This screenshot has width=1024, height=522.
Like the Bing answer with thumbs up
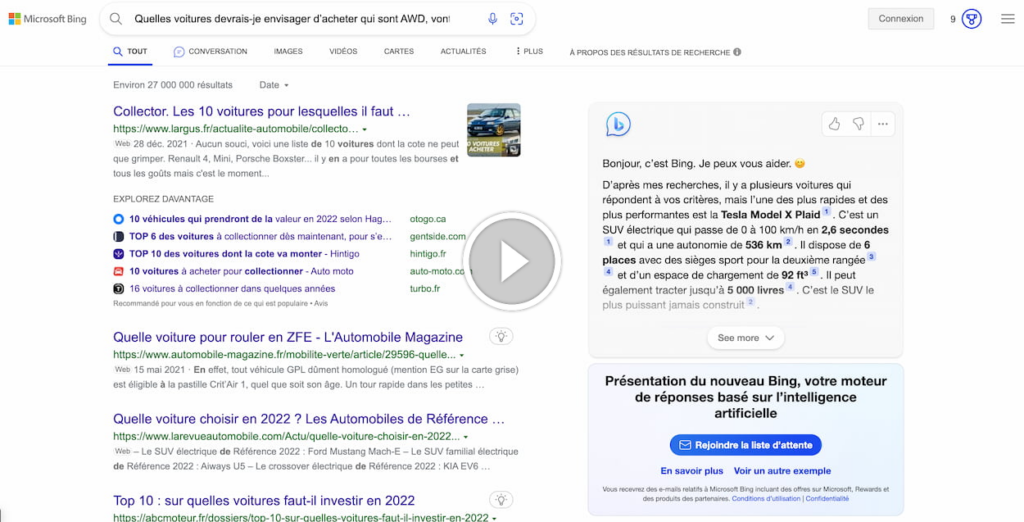835,124
